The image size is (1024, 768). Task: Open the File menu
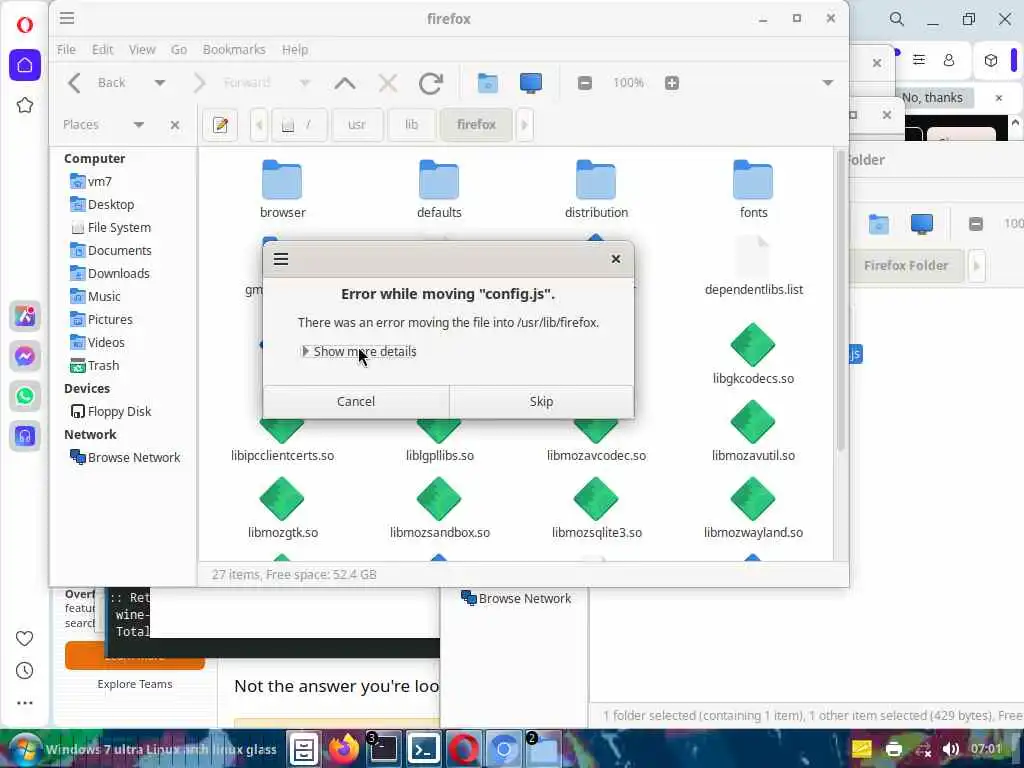[66, 50]
